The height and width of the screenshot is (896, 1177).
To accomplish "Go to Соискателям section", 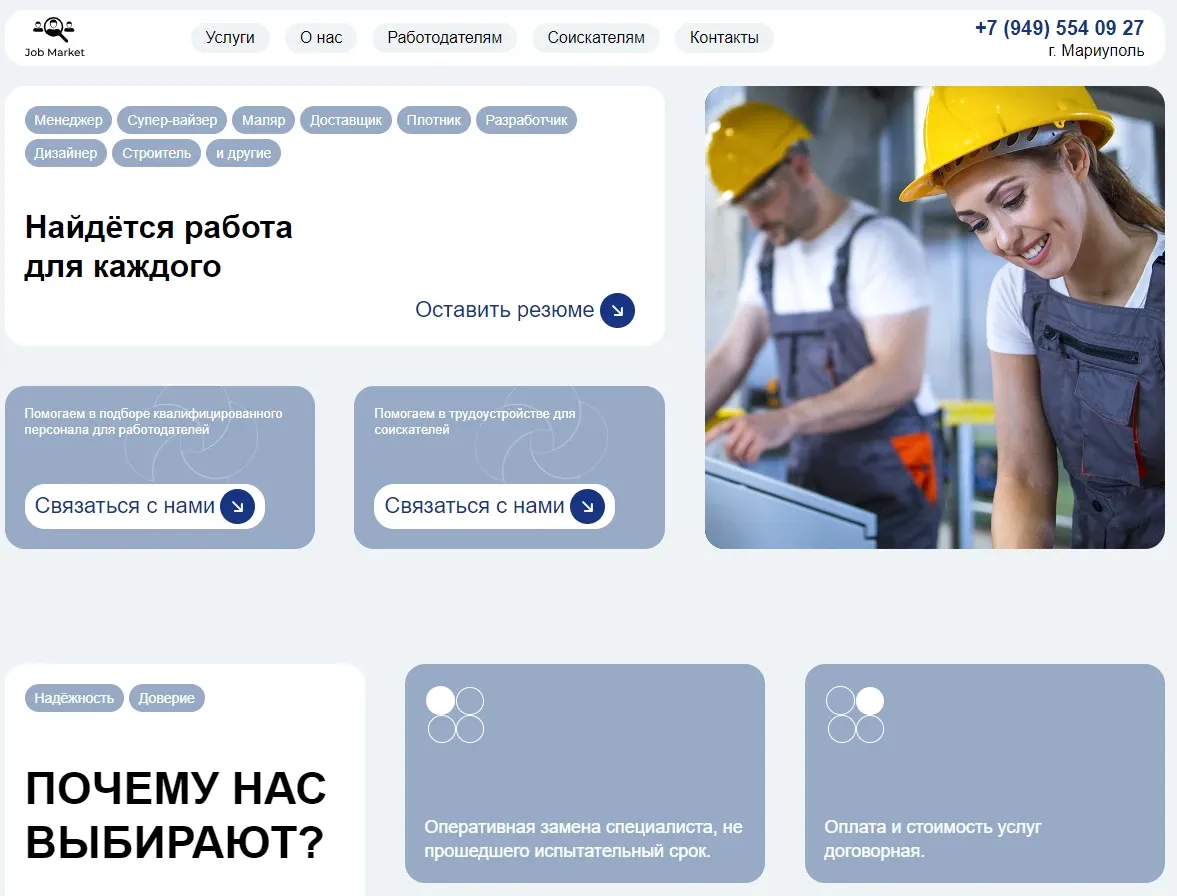I will coord(596,38).
